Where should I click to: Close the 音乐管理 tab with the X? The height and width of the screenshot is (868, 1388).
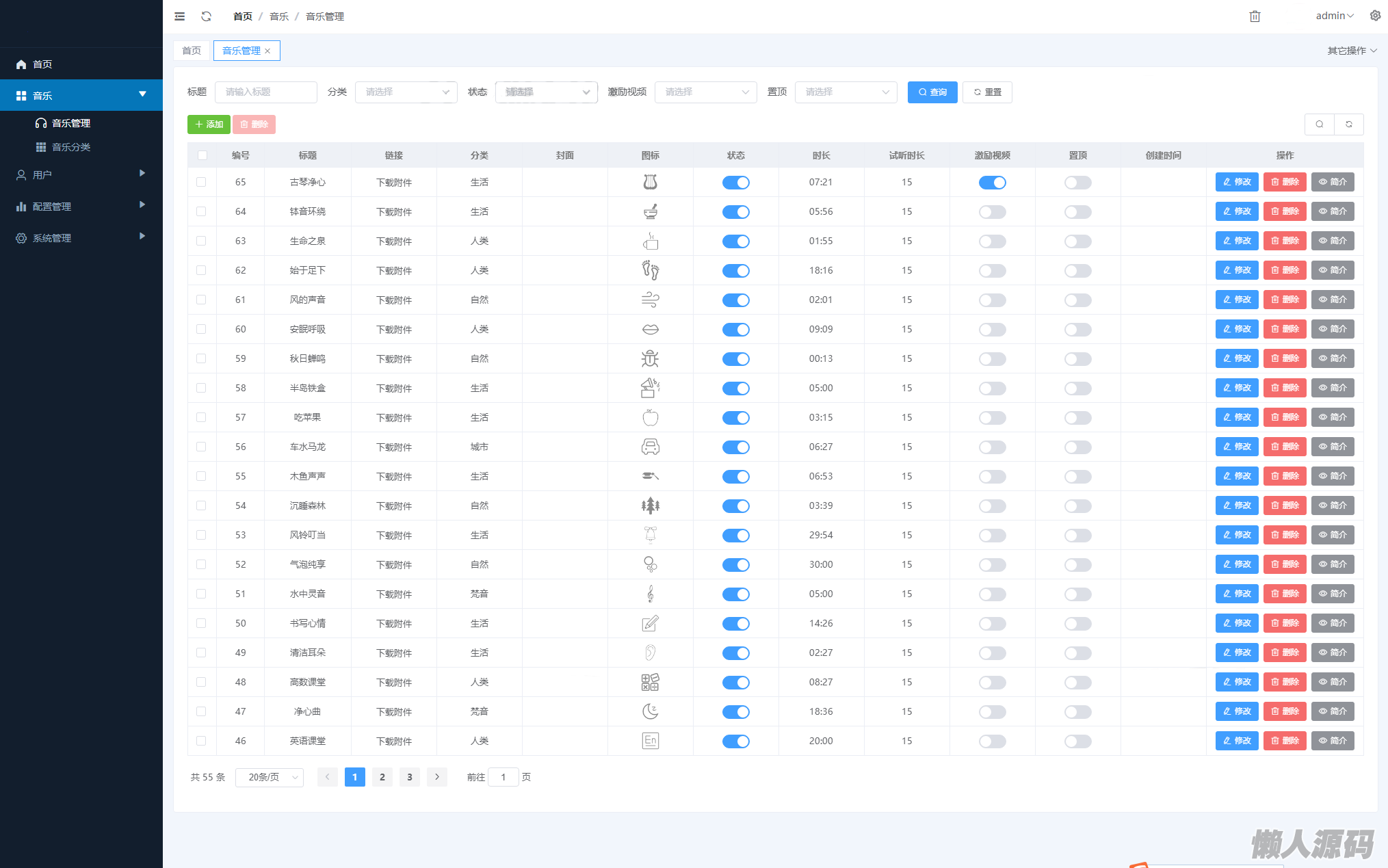click(267, 51)
